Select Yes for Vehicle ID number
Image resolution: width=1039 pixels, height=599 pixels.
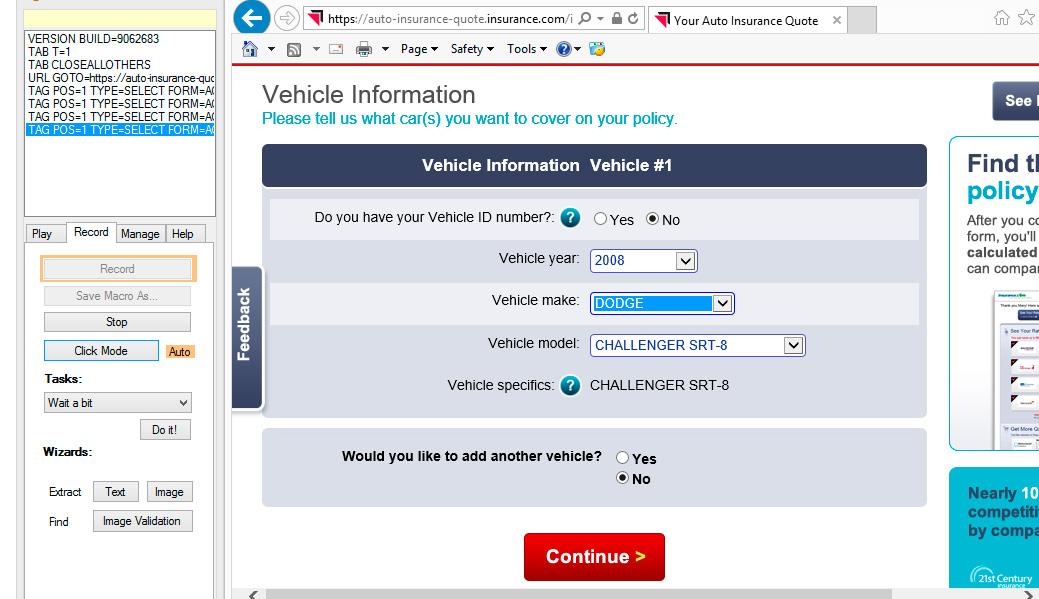point(600,219)
